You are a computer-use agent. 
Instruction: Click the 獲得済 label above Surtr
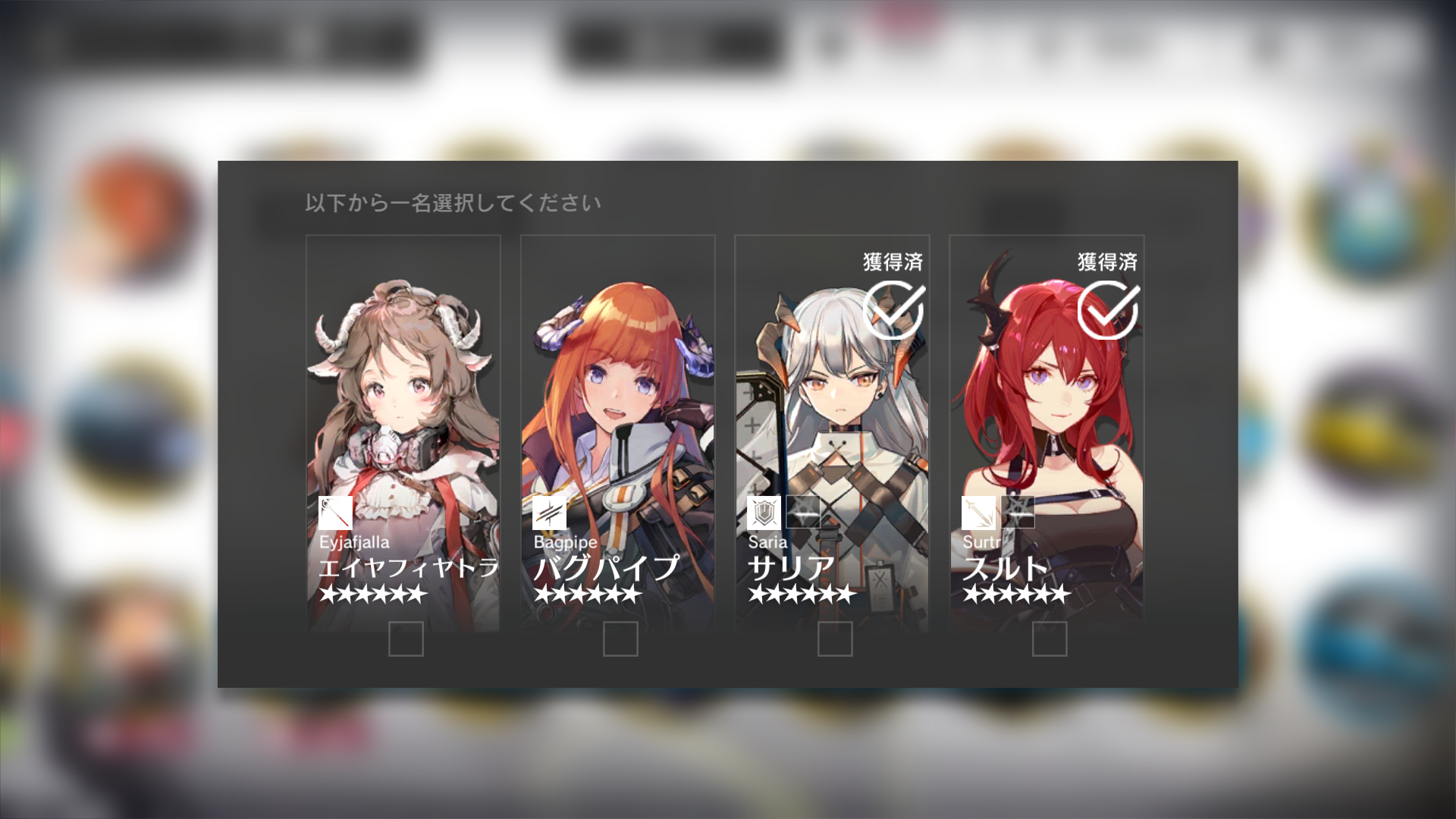[1108, 262]
